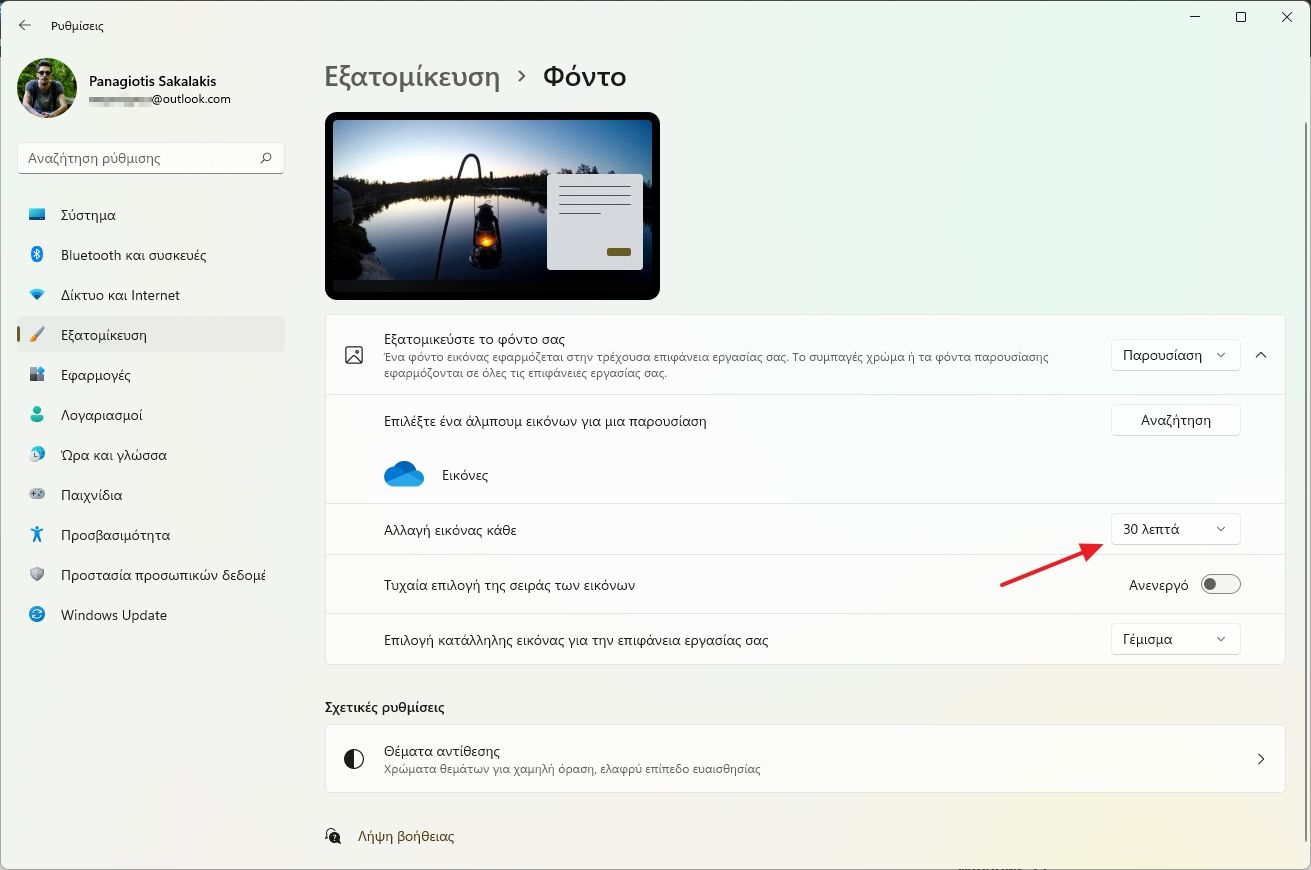Click the Αναζήτηση browse button

coord(1175,421)
